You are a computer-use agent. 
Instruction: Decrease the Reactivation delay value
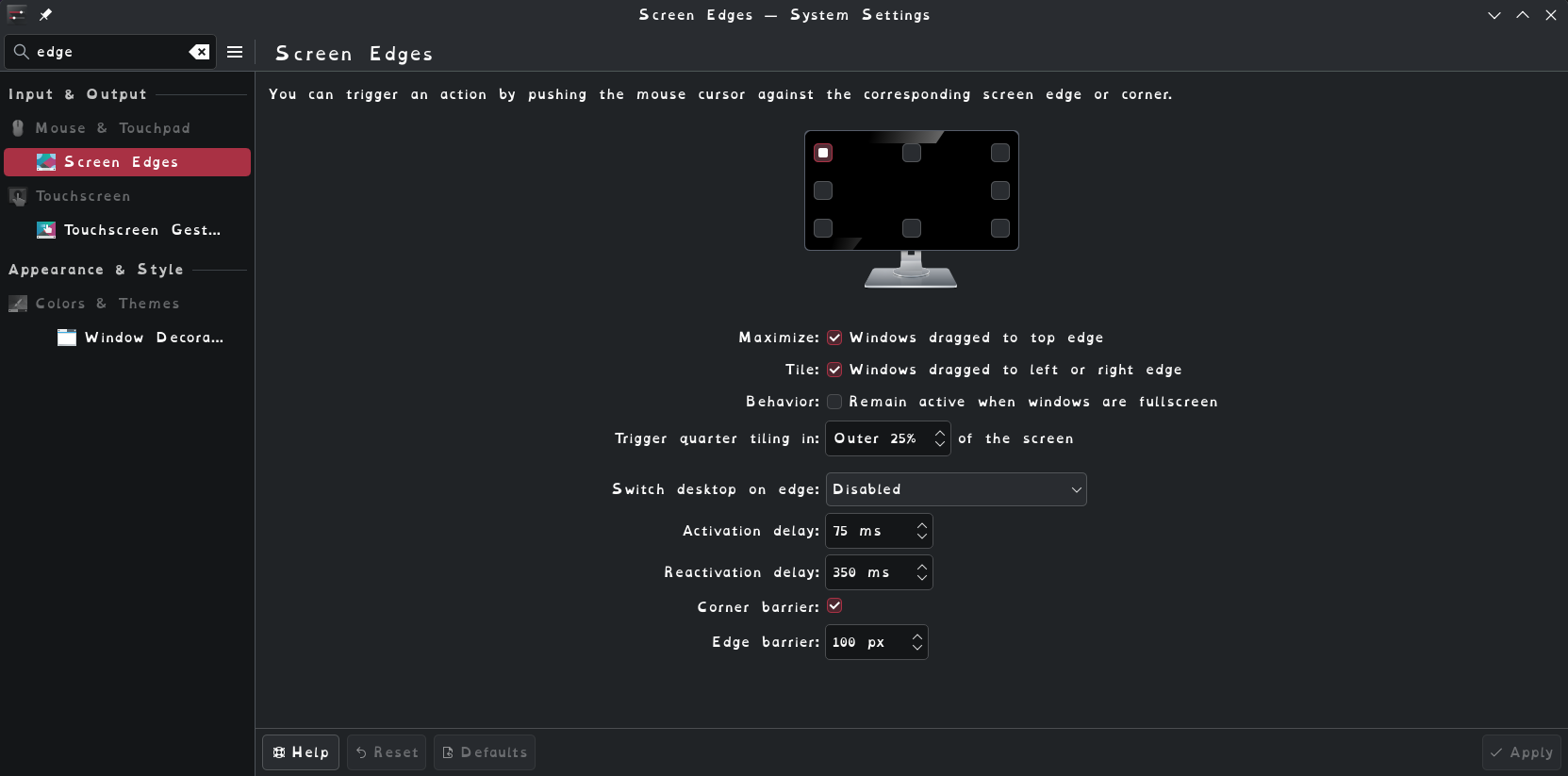point(922,578)
